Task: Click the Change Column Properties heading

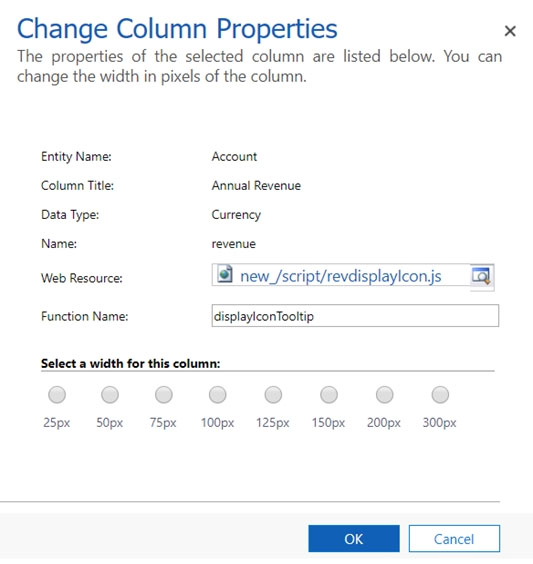Action: pos(177,29)
